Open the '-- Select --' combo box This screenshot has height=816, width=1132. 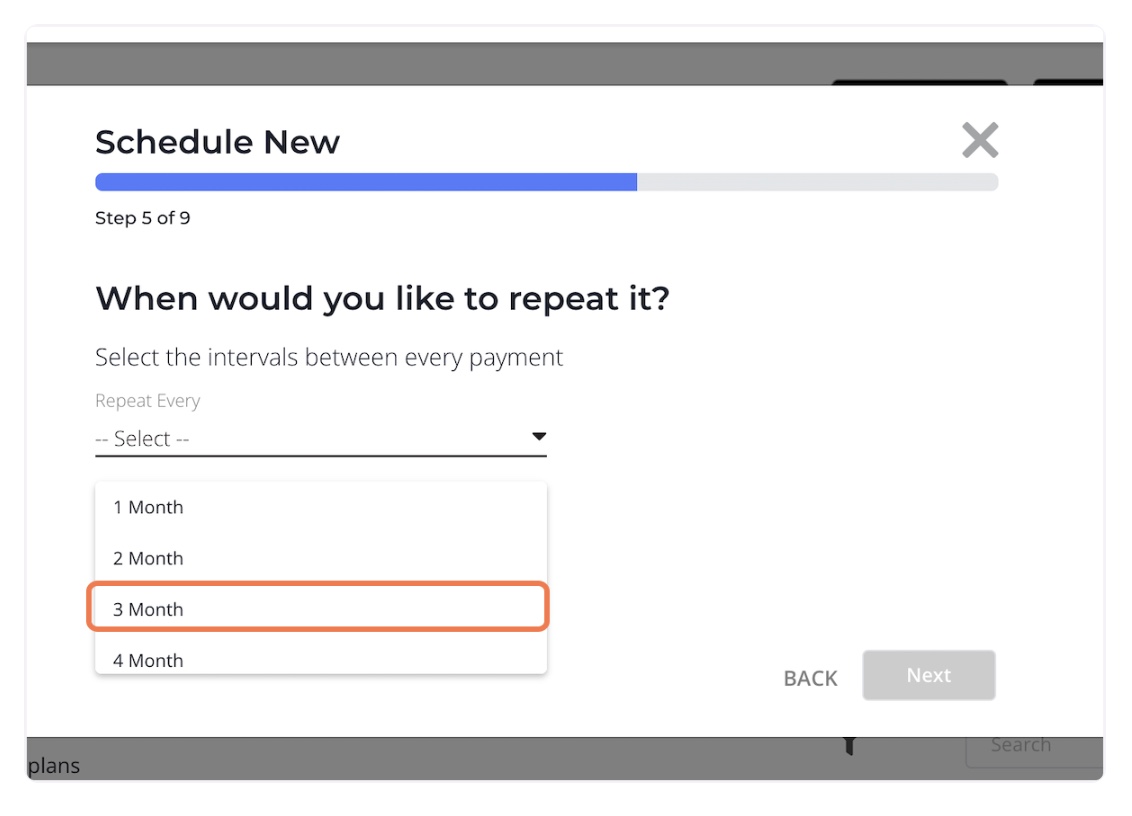click(320, 438)
